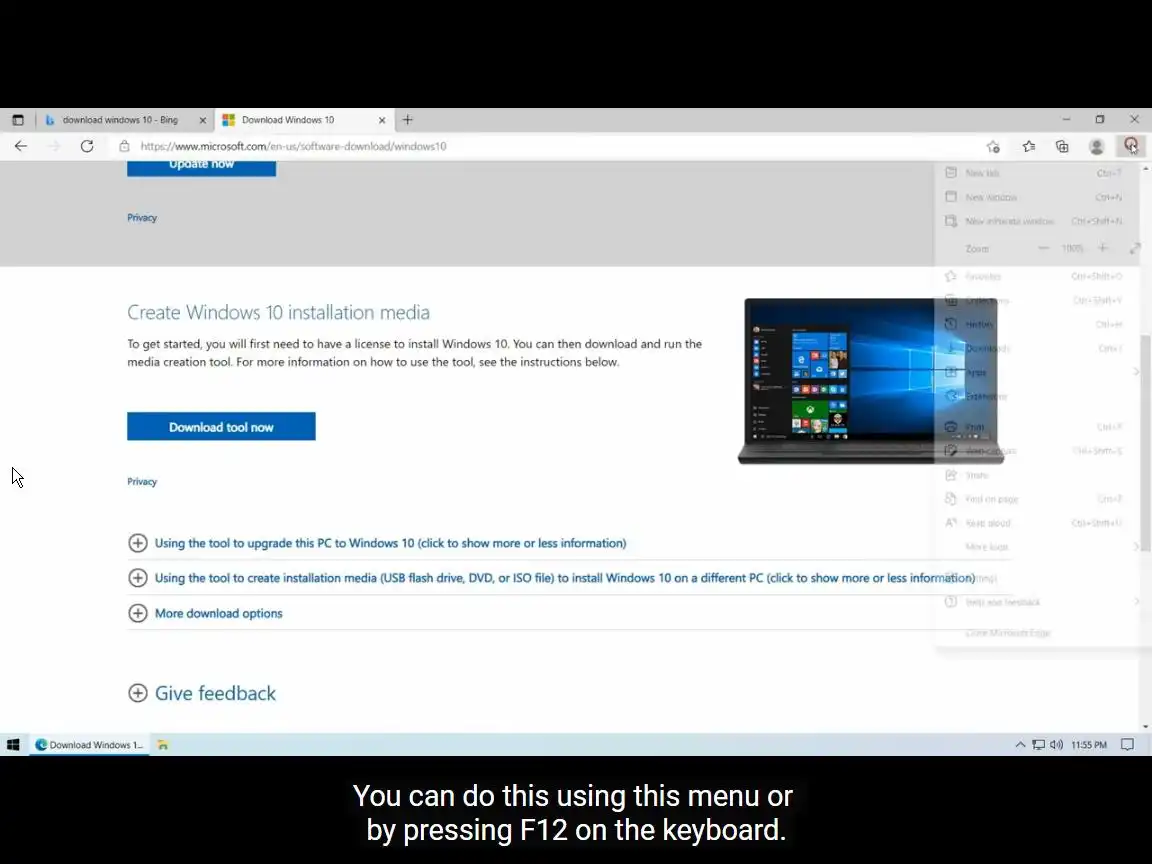1152x864 pixels.
Task: Open the Settings and more menu button
Action: [1131, 146]
